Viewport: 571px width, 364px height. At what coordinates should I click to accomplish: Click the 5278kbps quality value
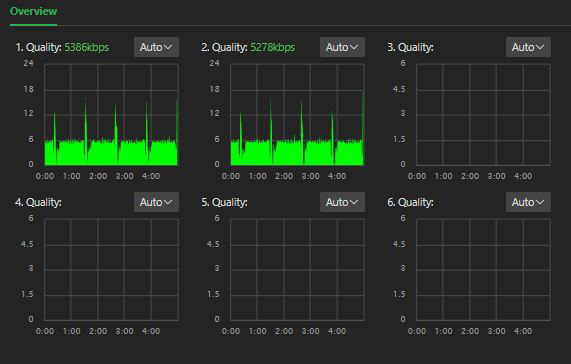click(x=272, y=47)
